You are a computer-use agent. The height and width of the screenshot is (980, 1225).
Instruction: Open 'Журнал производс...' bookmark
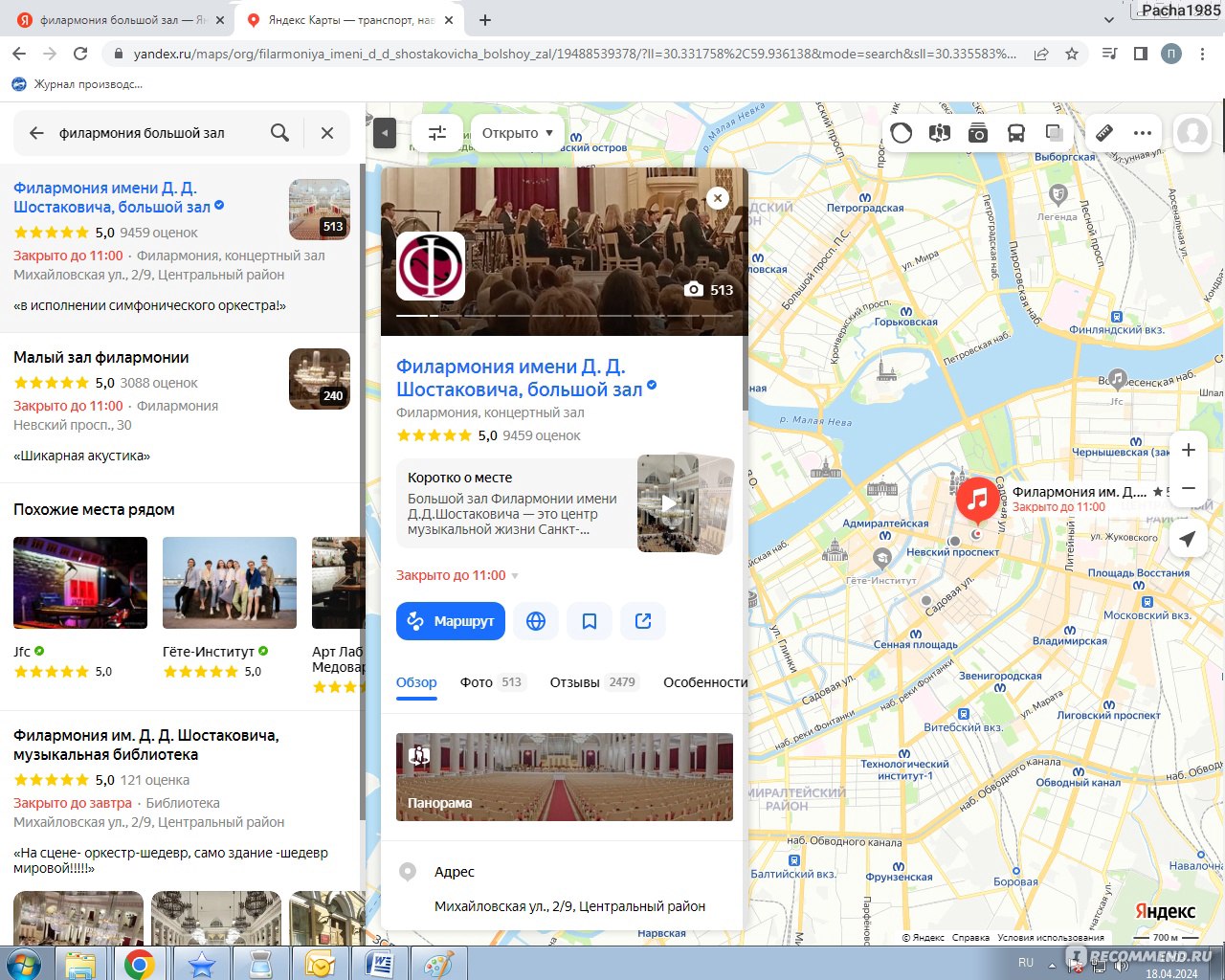pos(78,84)
